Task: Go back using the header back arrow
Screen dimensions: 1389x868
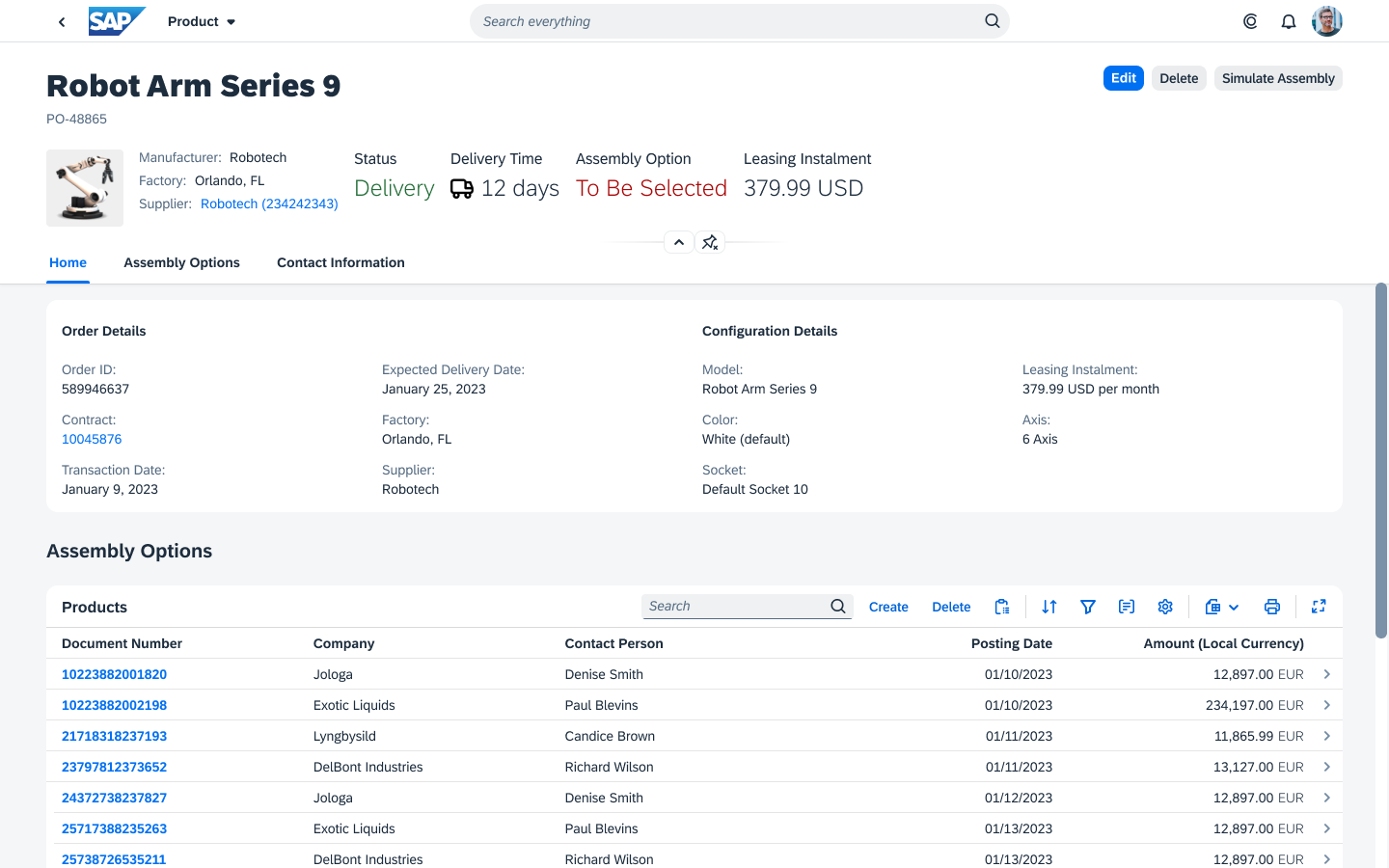Action: (x=62, y=21)
